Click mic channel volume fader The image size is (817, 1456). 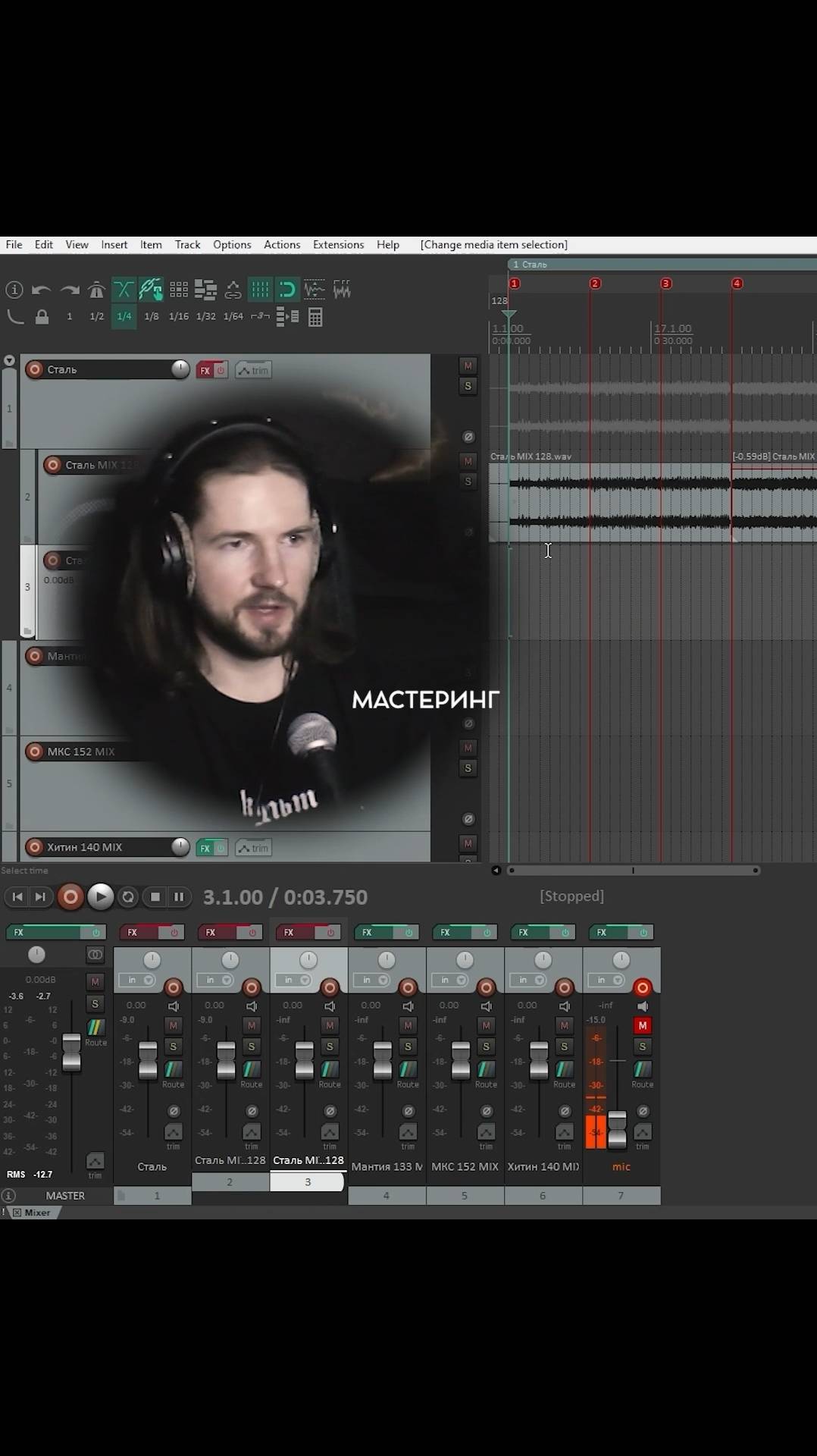(618, 1128)
